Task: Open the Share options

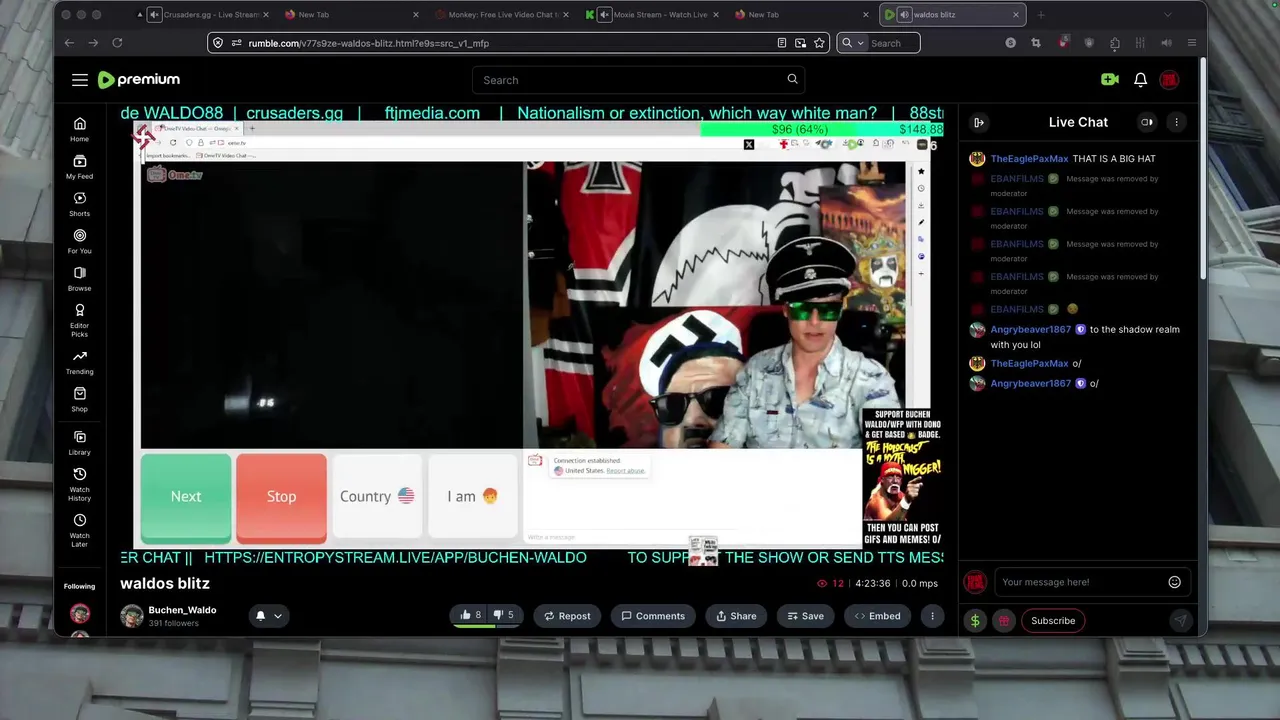Action: pos(736,616)
